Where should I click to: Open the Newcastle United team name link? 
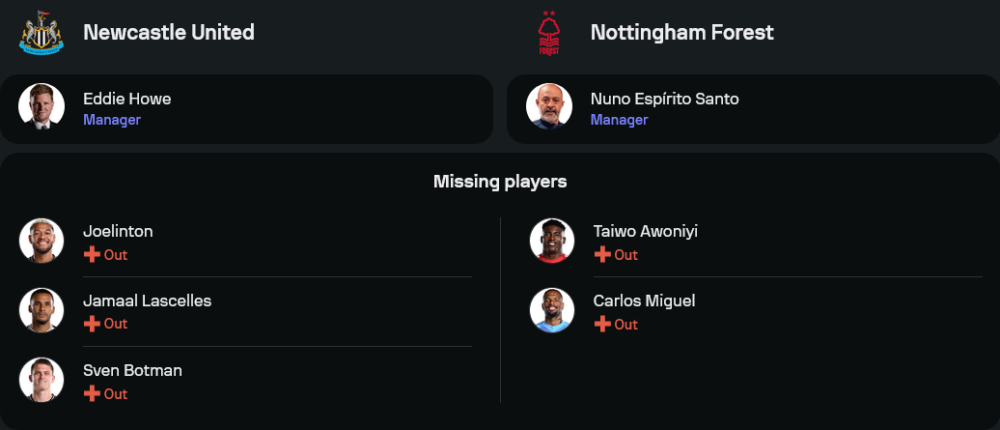pyautogui.click(x=168, y=32)
